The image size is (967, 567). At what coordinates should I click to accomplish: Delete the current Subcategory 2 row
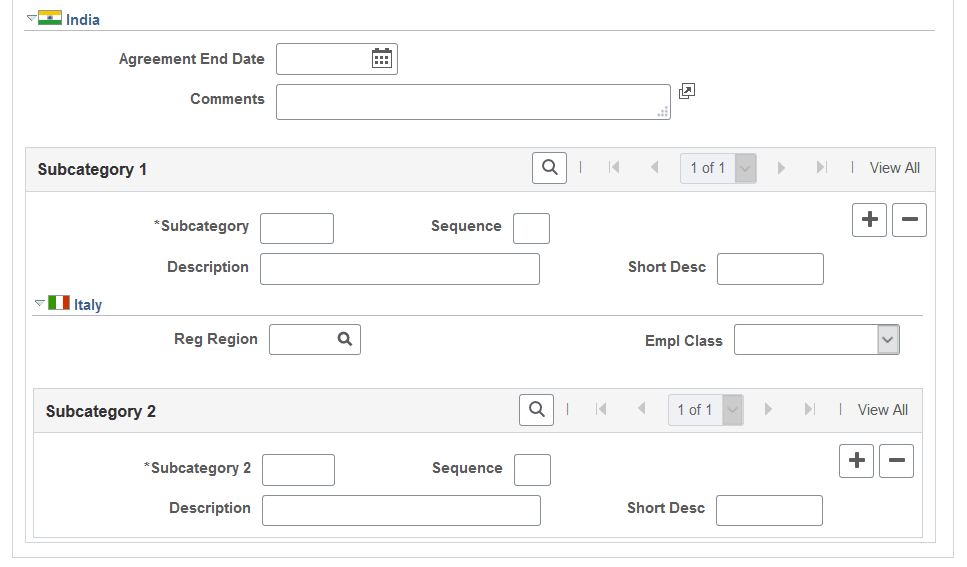(896, 461)
